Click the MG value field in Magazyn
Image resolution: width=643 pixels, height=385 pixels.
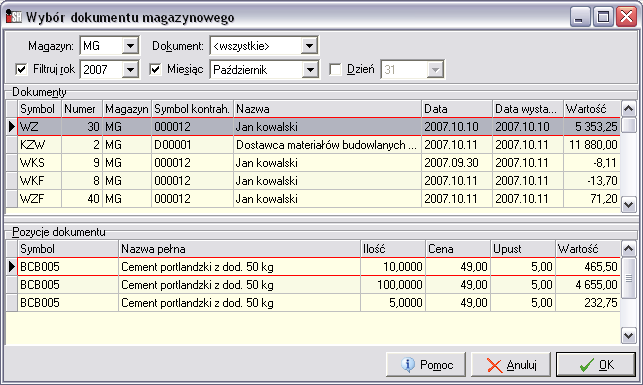[x=101, y=46]
